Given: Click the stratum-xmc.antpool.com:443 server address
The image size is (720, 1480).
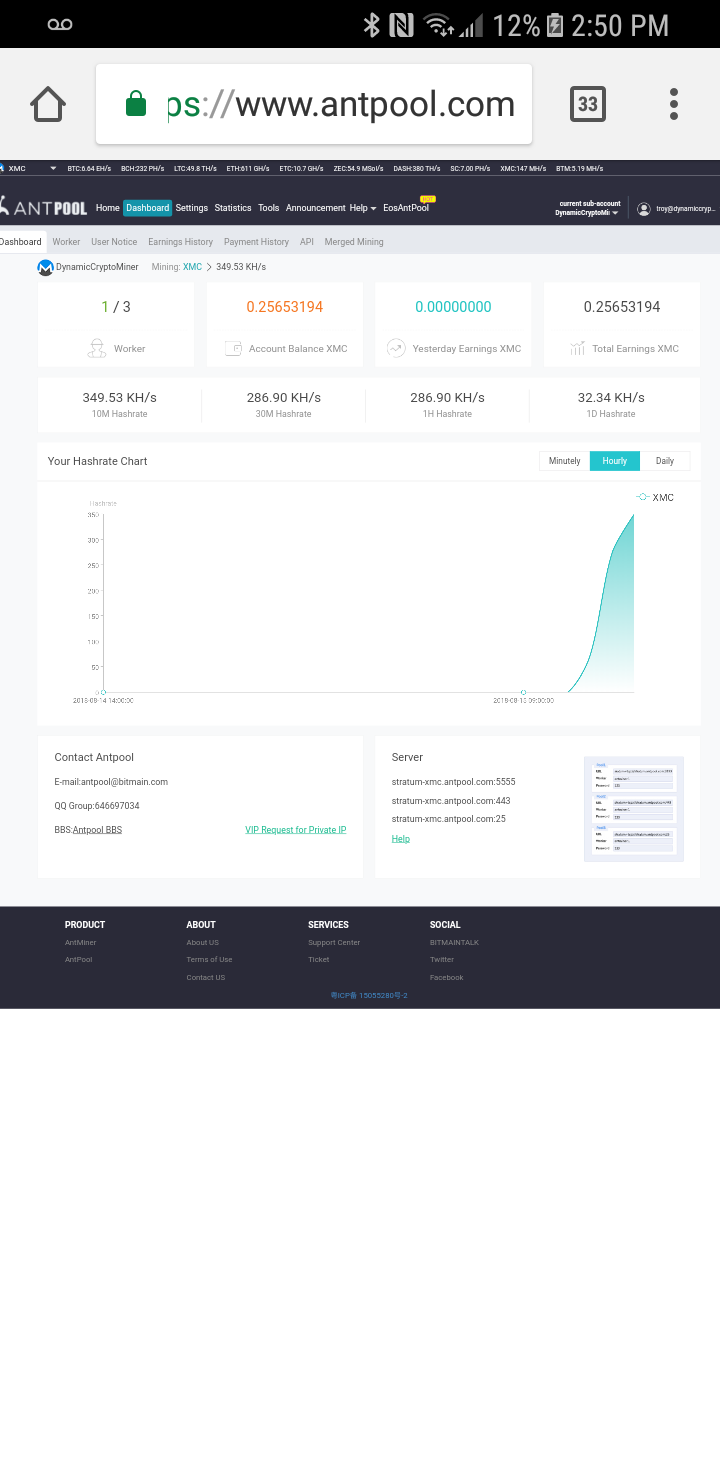Looking at the screenshot, I should [x=451, y=801].
